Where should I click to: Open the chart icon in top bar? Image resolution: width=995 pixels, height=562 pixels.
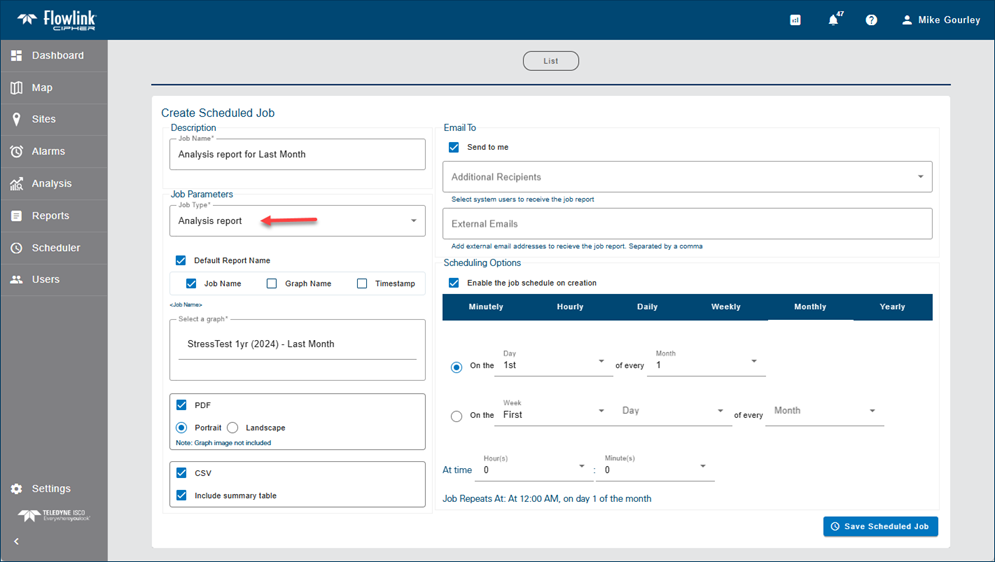tap(795, 20)
